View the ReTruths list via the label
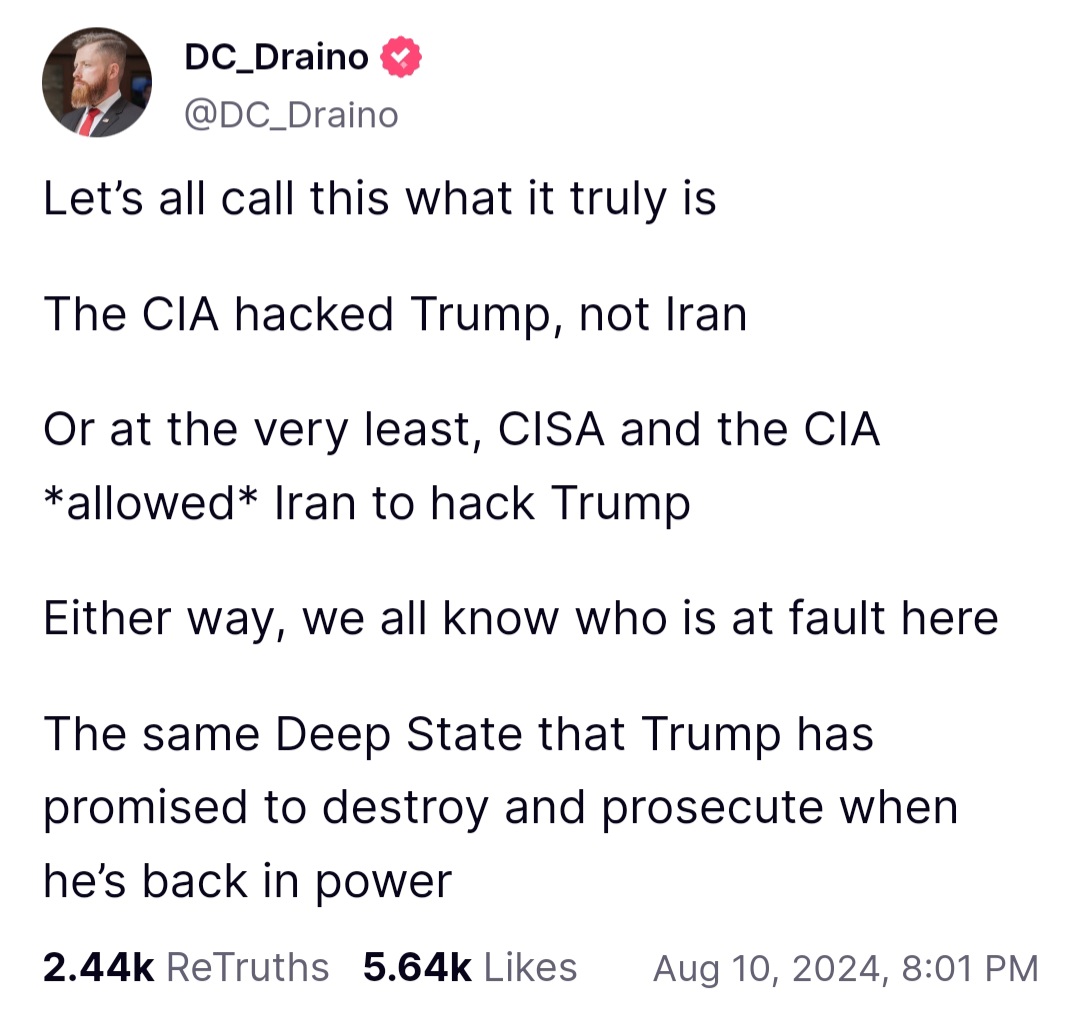 click(x=247, y=968)
